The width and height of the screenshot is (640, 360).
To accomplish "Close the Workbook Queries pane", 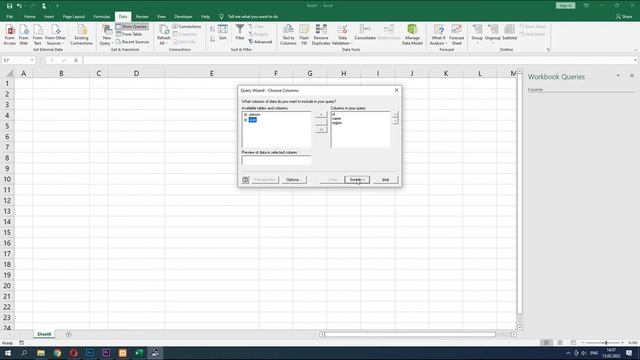I will tap(632, 76).
